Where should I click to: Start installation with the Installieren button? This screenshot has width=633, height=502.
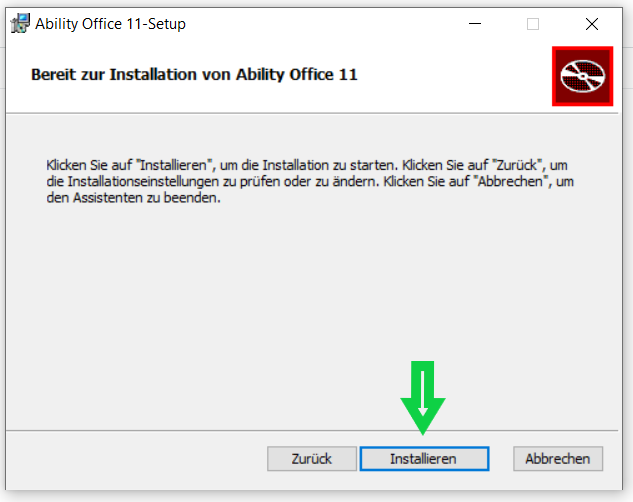coord(424,459)
